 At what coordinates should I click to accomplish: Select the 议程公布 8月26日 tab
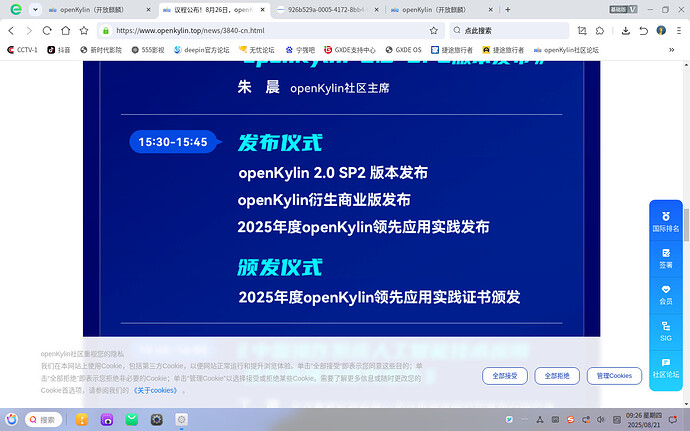pyautogui.click(x=214, y=9)
